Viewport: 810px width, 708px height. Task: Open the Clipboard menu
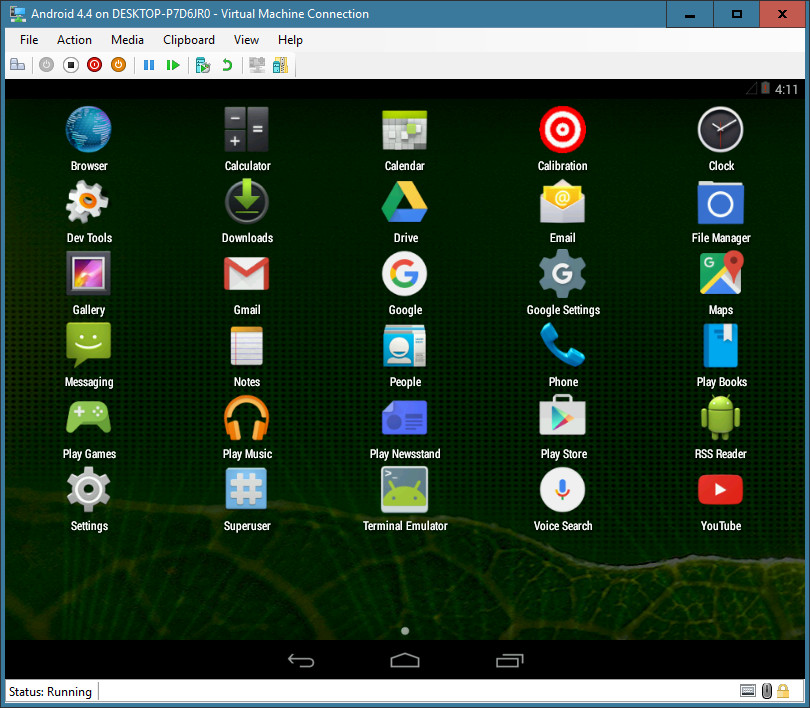tap(188, 40)
